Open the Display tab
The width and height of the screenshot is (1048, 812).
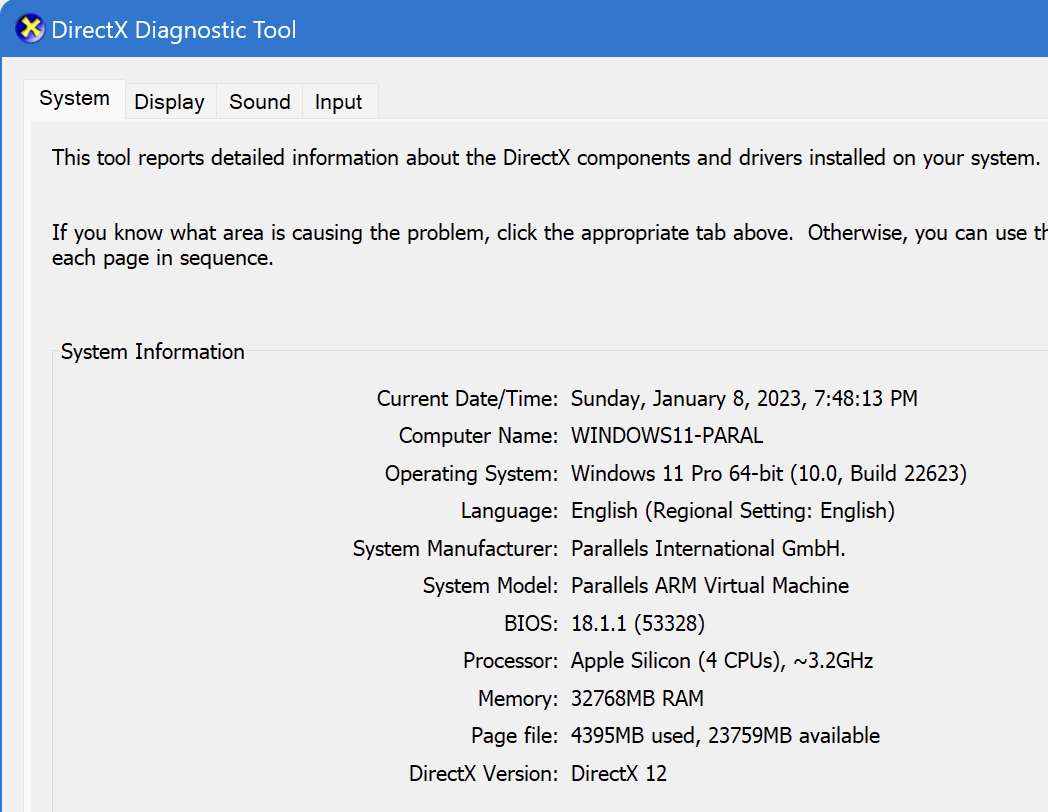coord(170,102)
